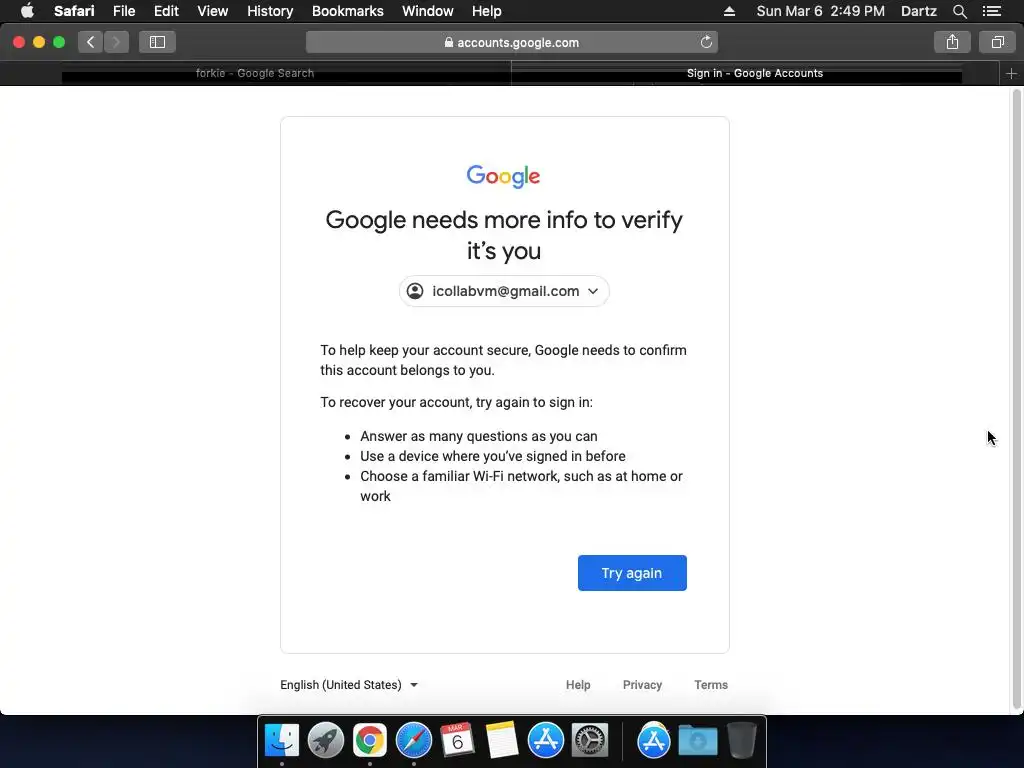Screen dimensions: 1024x768
Task: Click the lock icon in the address bar
Action: (449, 42)
